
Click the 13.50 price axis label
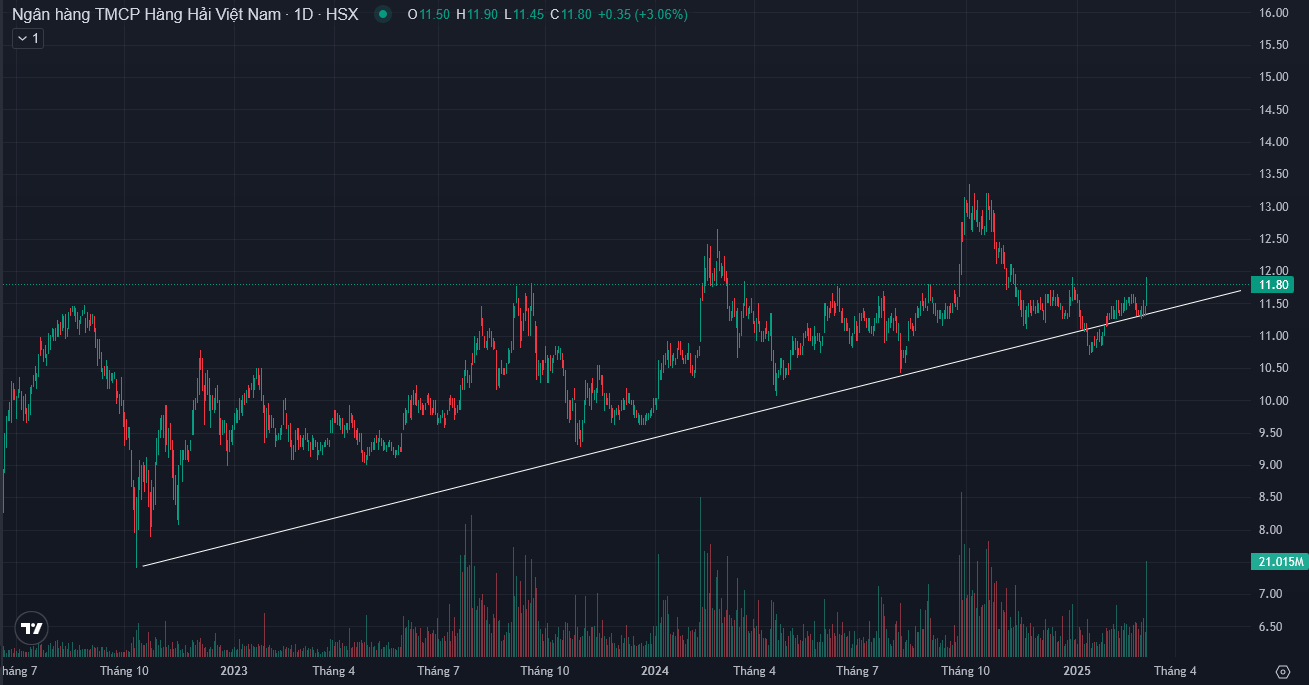point(1272,174)
